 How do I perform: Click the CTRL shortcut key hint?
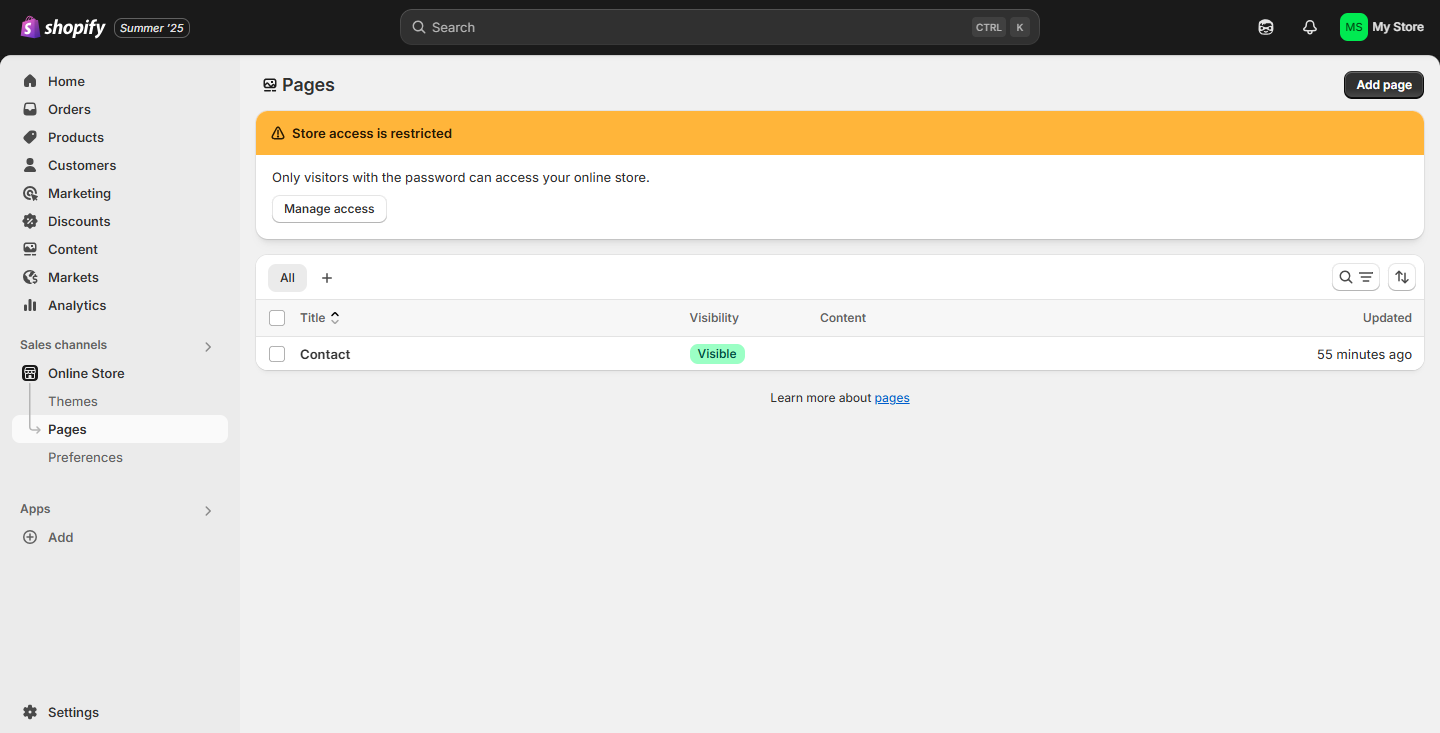989,27
